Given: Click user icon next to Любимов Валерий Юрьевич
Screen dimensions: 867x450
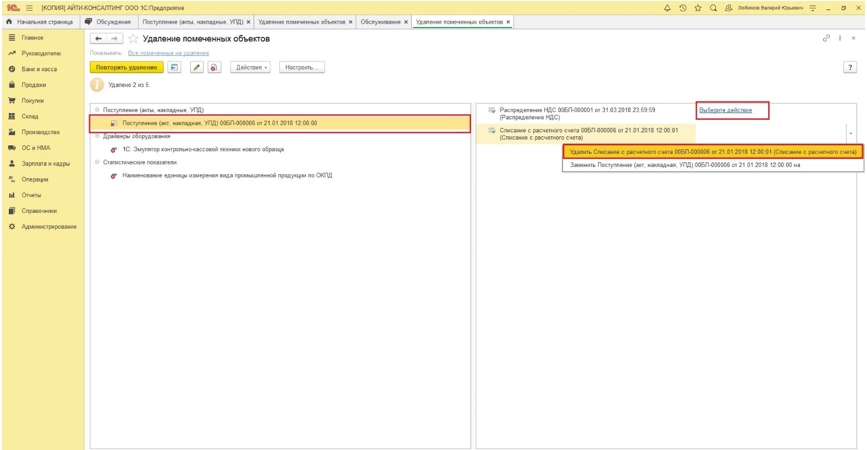Looking at the screenshot, I should coord(728,8).
